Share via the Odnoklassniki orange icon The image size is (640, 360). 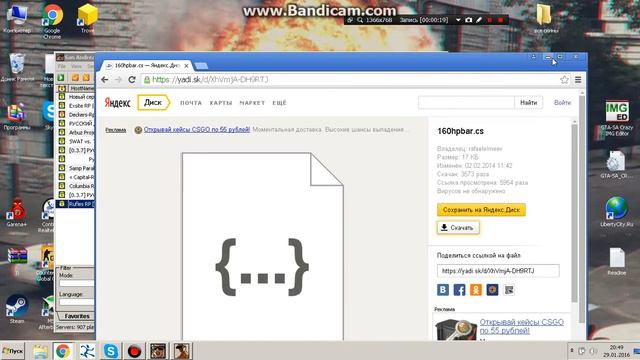476,290
